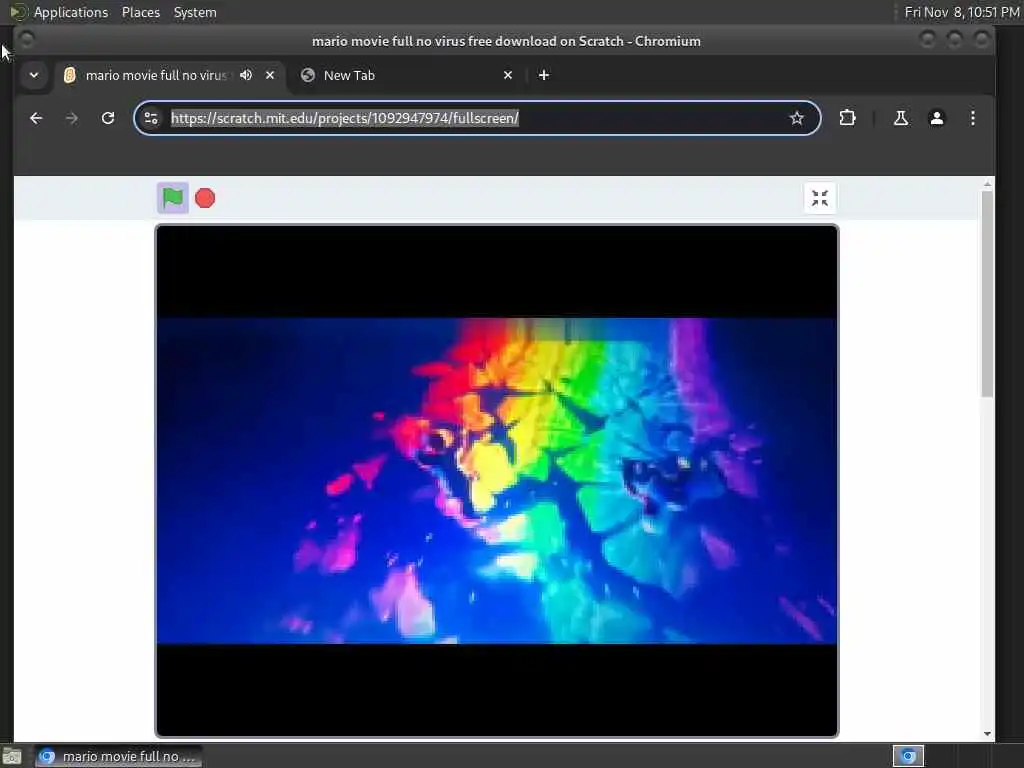The height and width of the screenshot is (768, 1024).
Task: Open the window menu button in title bar
Action: [27, 40]
